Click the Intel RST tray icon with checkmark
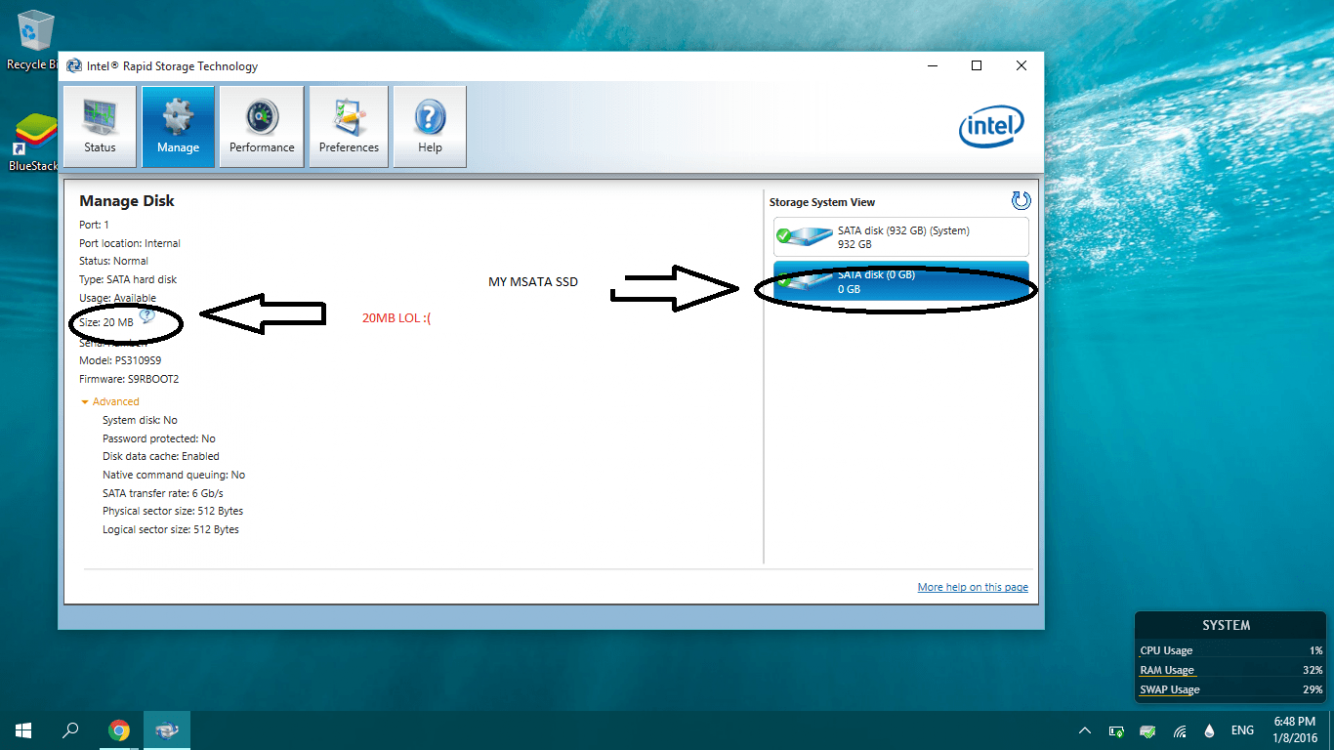 coord(1148,731)
